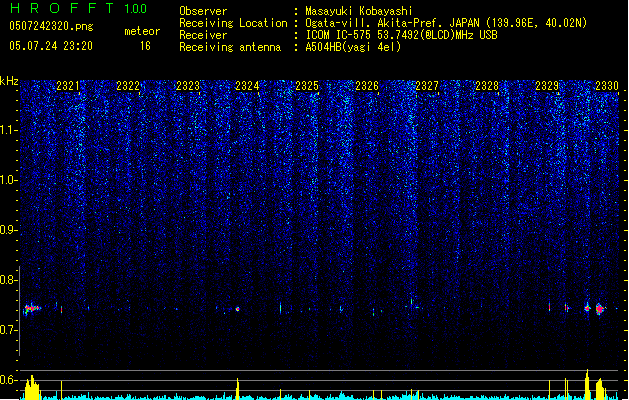The height and width of the screenshot is (400, 629).
Task: Click receiver text ICOM IC-575 53.7492 MHz USB
Action: coord(402,35)
